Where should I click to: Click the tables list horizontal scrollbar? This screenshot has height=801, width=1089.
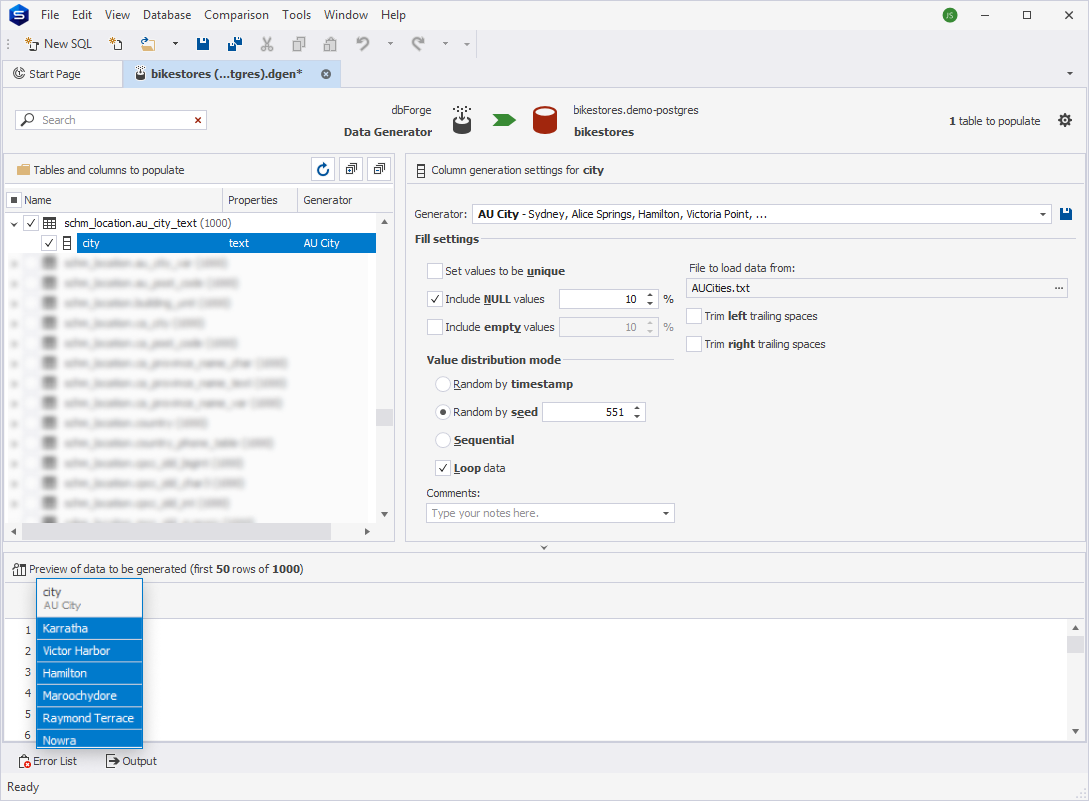pos(176,531)
